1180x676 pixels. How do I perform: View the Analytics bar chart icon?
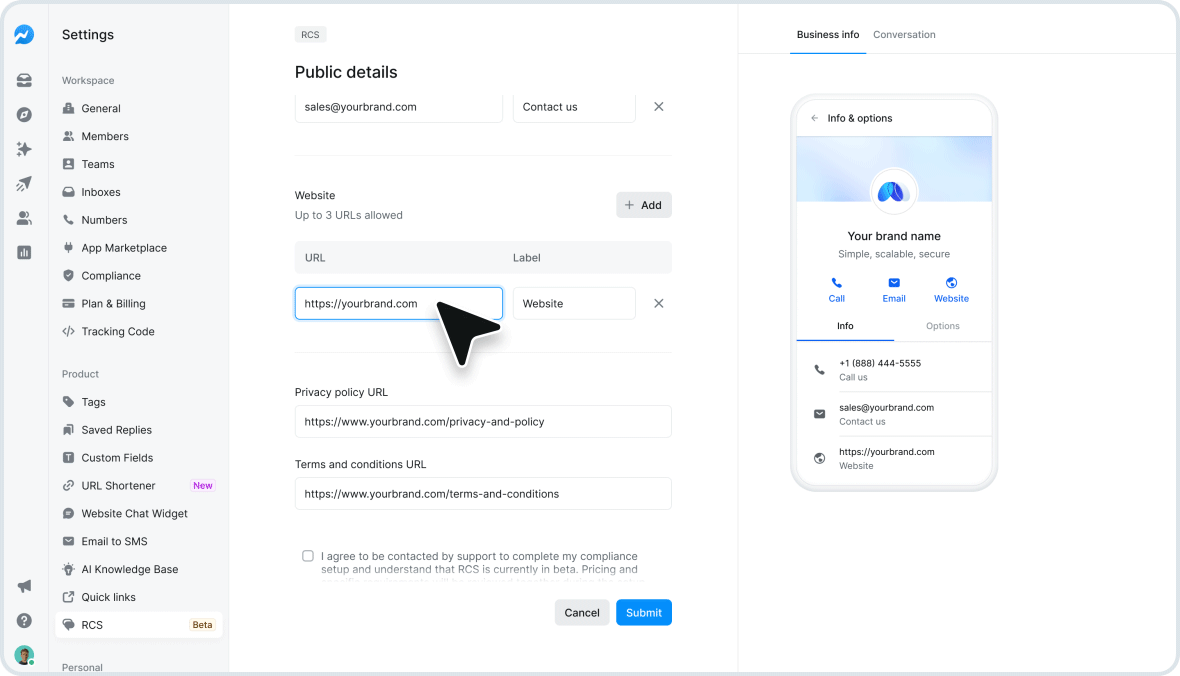pyautogui.click(x=24, y=252)
